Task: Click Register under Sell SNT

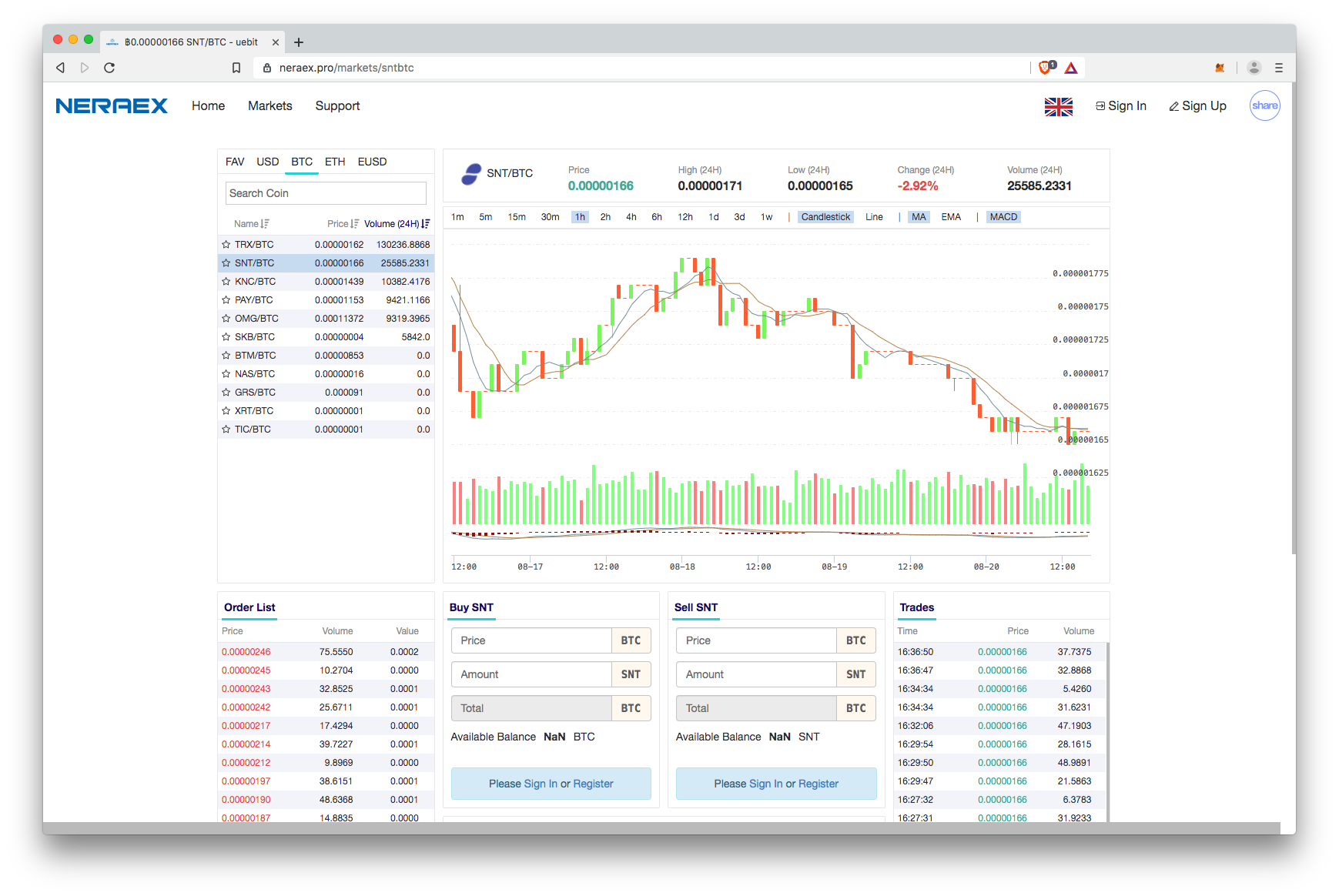Action: coord(818,784)
